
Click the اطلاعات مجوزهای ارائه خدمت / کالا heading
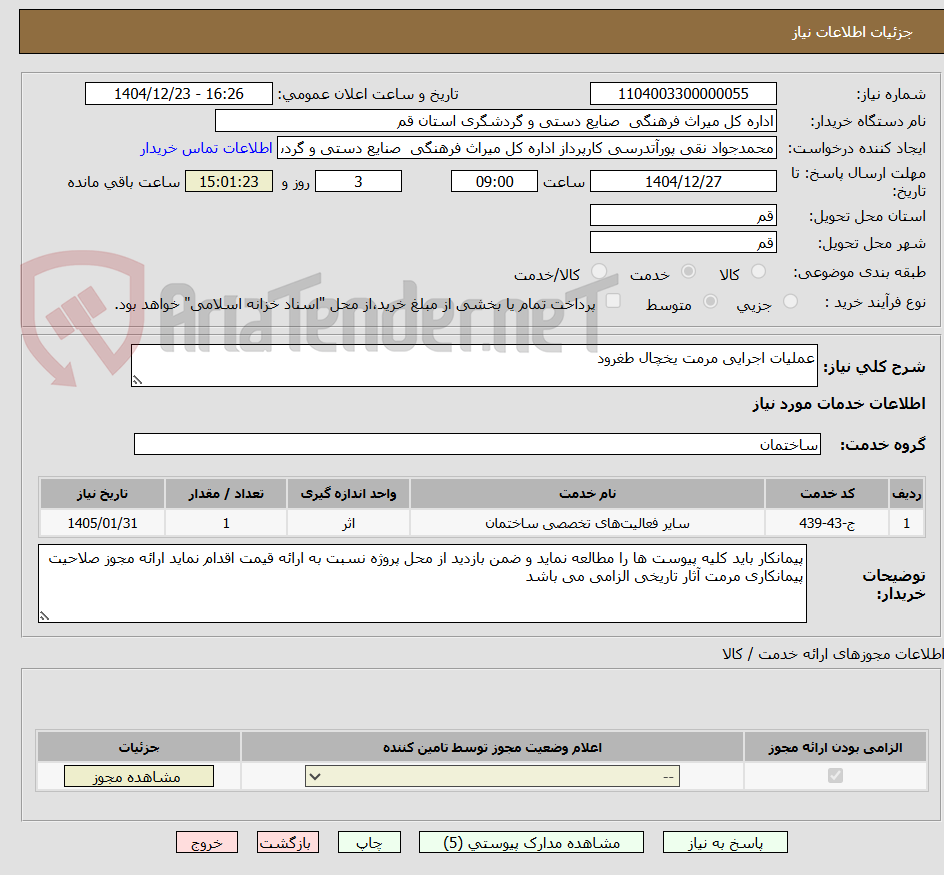pyautogui.click(x=833, y=654)
